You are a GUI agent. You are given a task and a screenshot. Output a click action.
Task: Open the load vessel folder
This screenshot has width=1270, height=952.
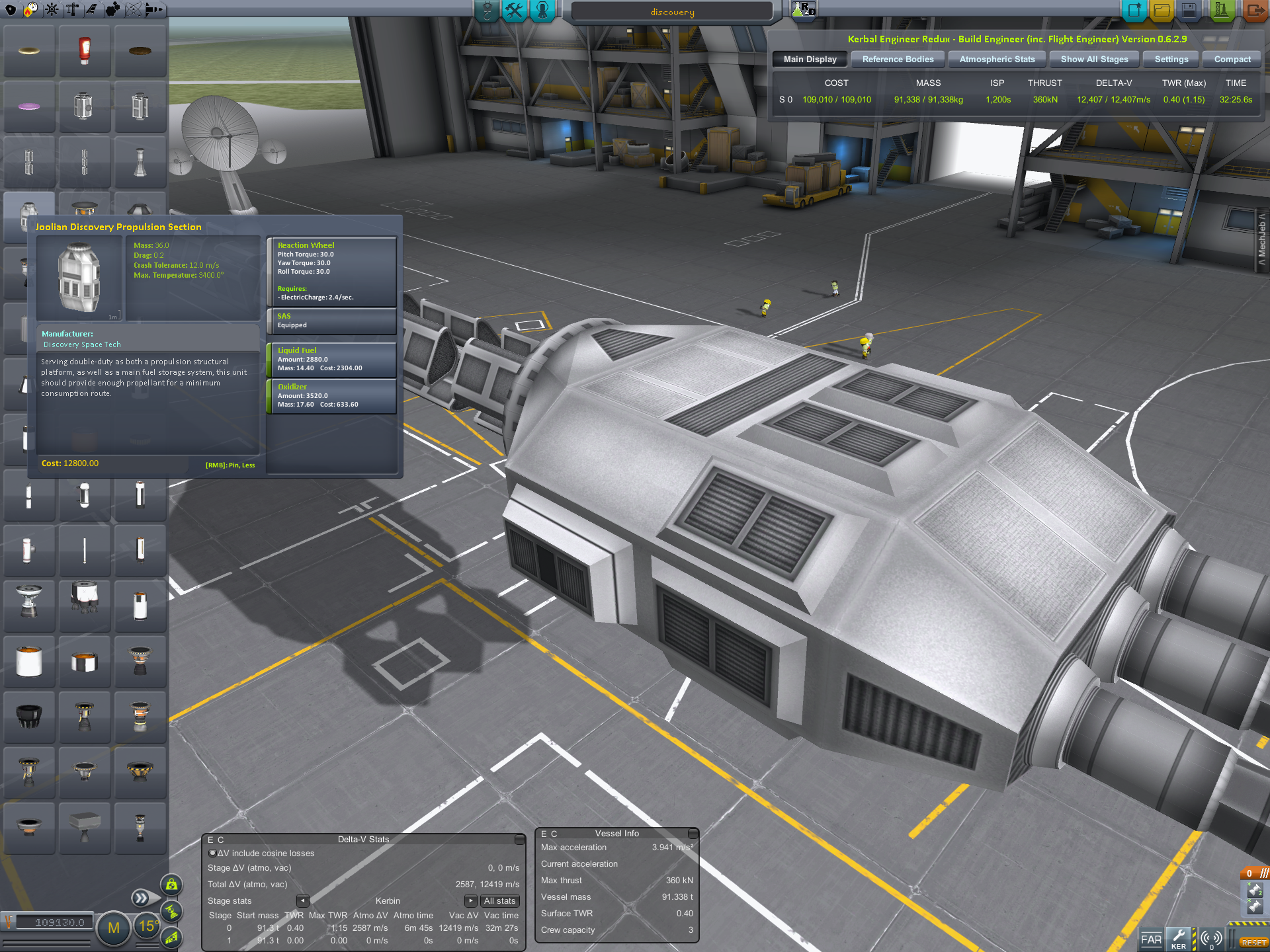click(1162, 11)
